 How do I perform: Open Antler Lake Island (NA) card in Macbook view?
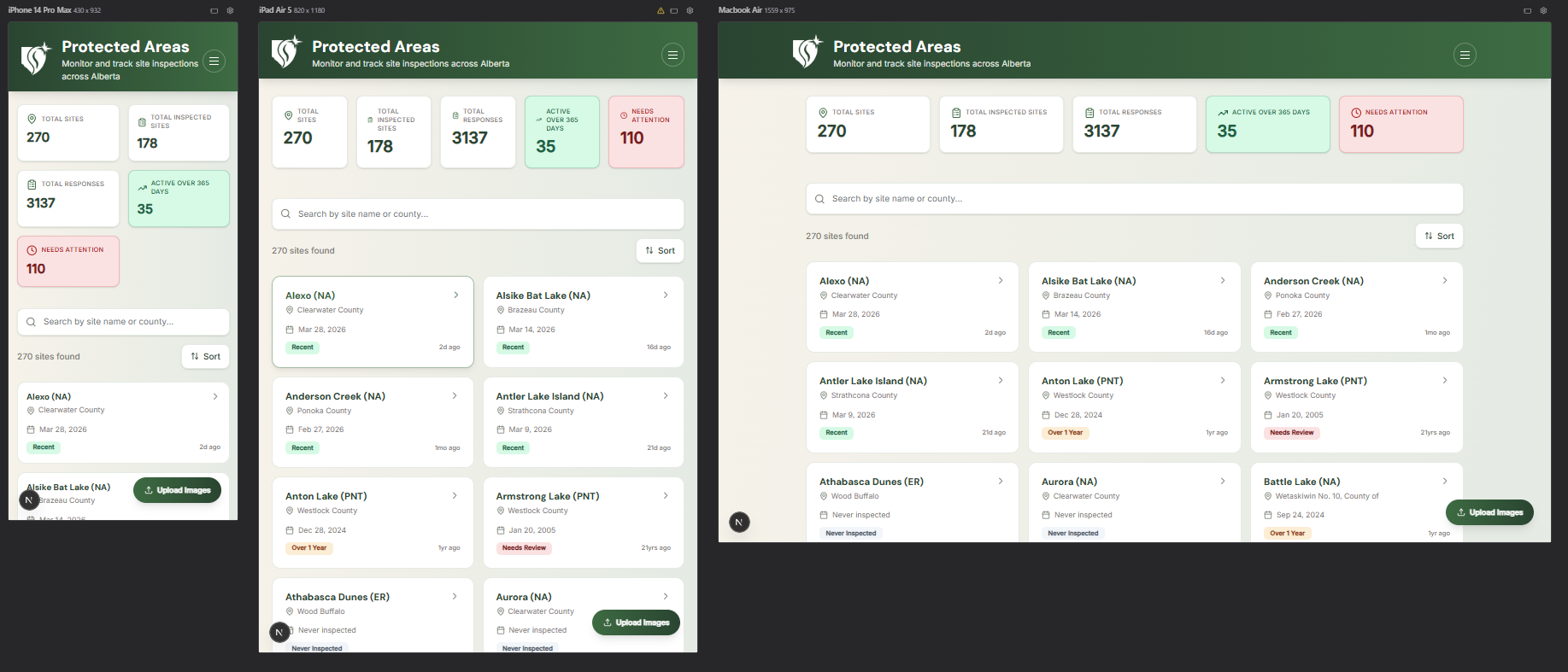click(913, 407)
